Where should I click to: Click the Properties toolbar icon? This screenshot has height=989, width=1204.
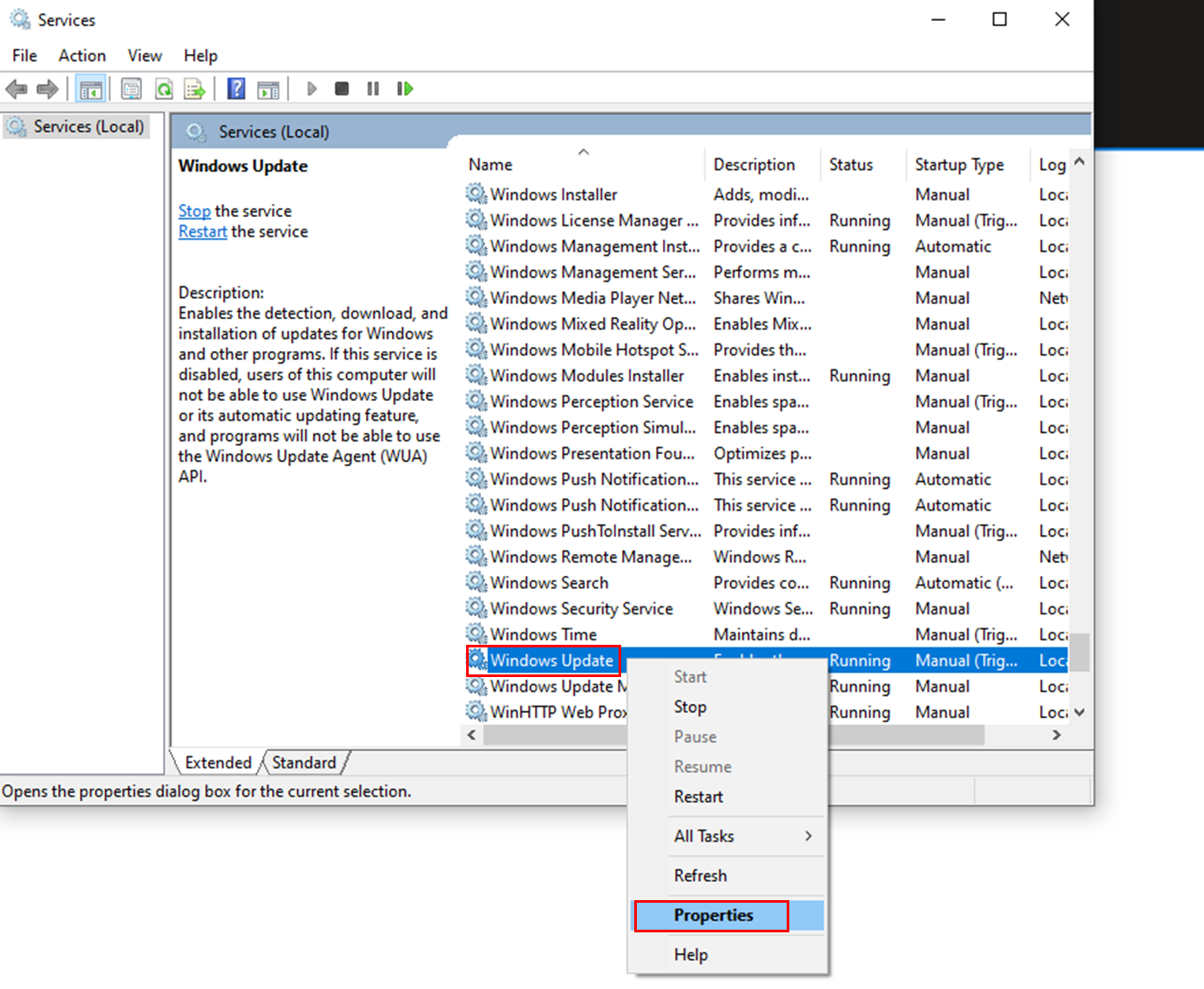[x=132, y=89]
